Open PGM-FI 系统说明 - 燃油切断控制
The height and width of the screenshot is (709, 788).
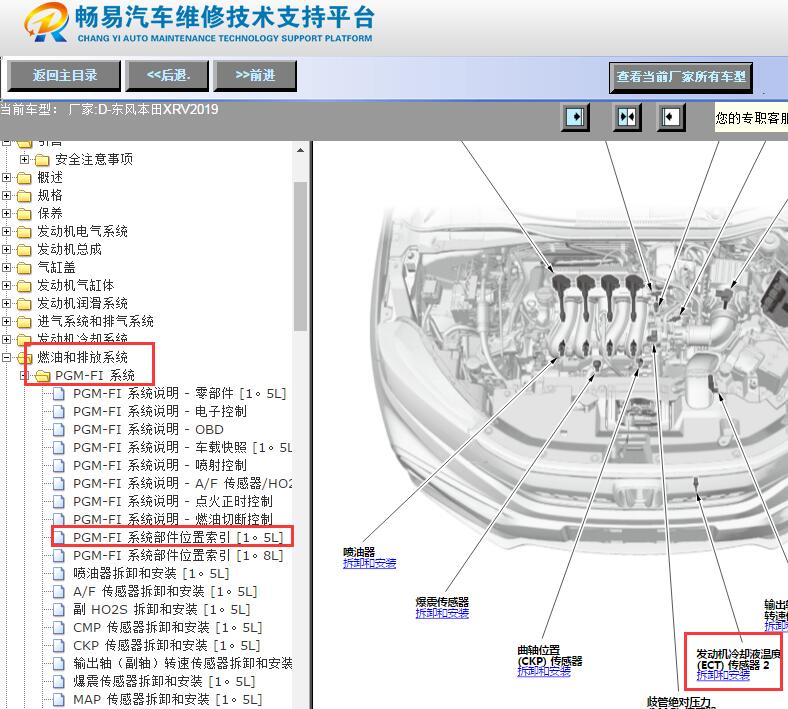pyautogui.click(x=173, y=519)
